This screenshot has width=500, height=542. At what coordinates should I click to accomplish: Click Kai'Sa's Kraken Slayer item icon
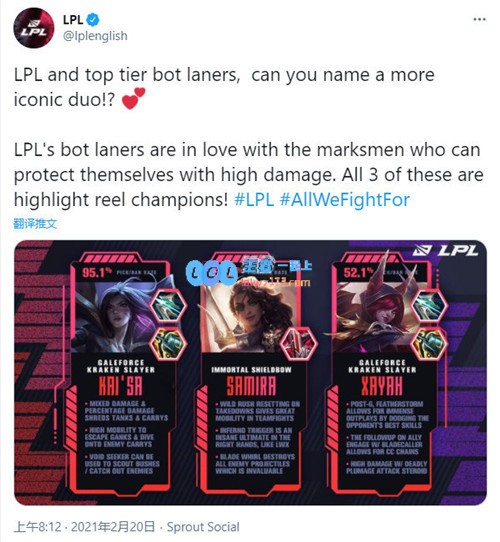pos(168,344)
